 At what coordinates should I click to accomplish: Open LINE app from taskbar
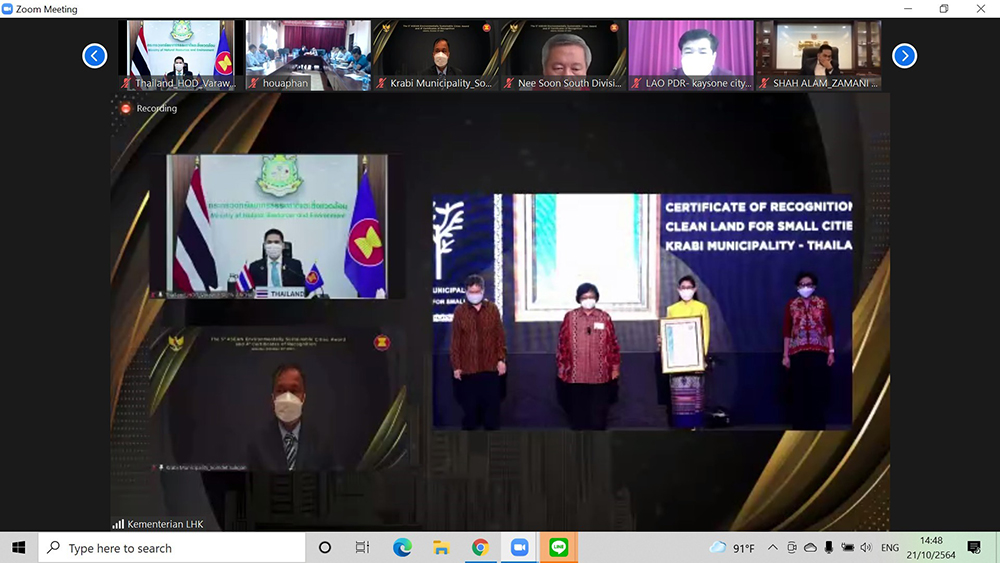click(x=559, y=548)
